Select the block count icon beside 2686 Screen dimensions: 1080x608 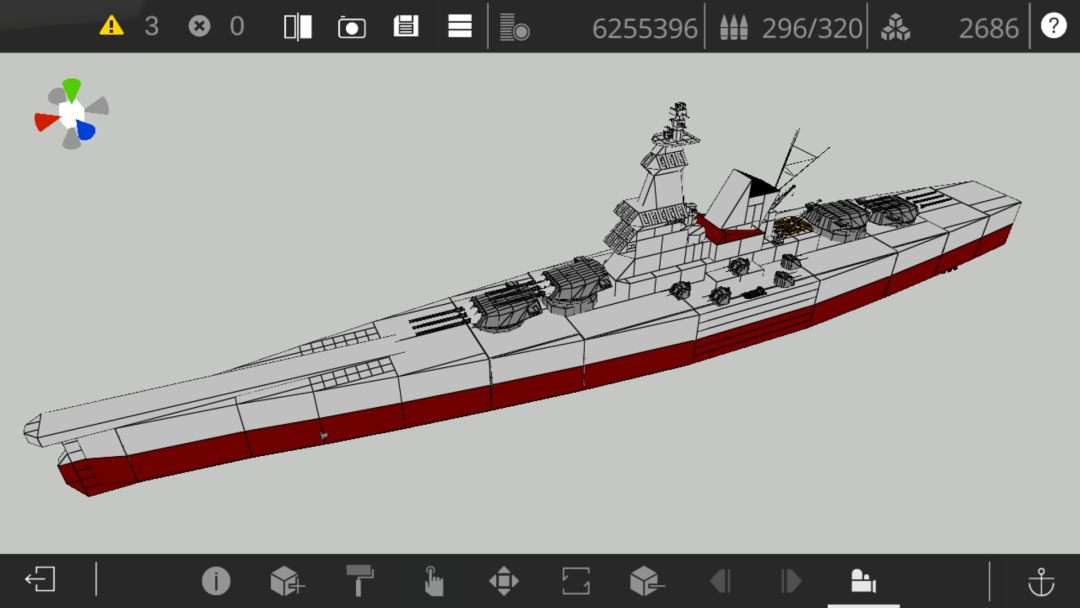895,28
